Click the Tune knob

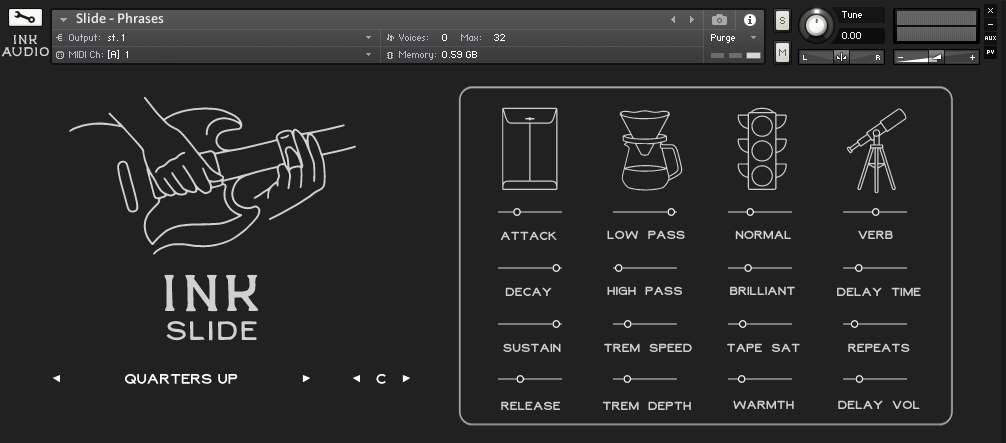point(817,24)
